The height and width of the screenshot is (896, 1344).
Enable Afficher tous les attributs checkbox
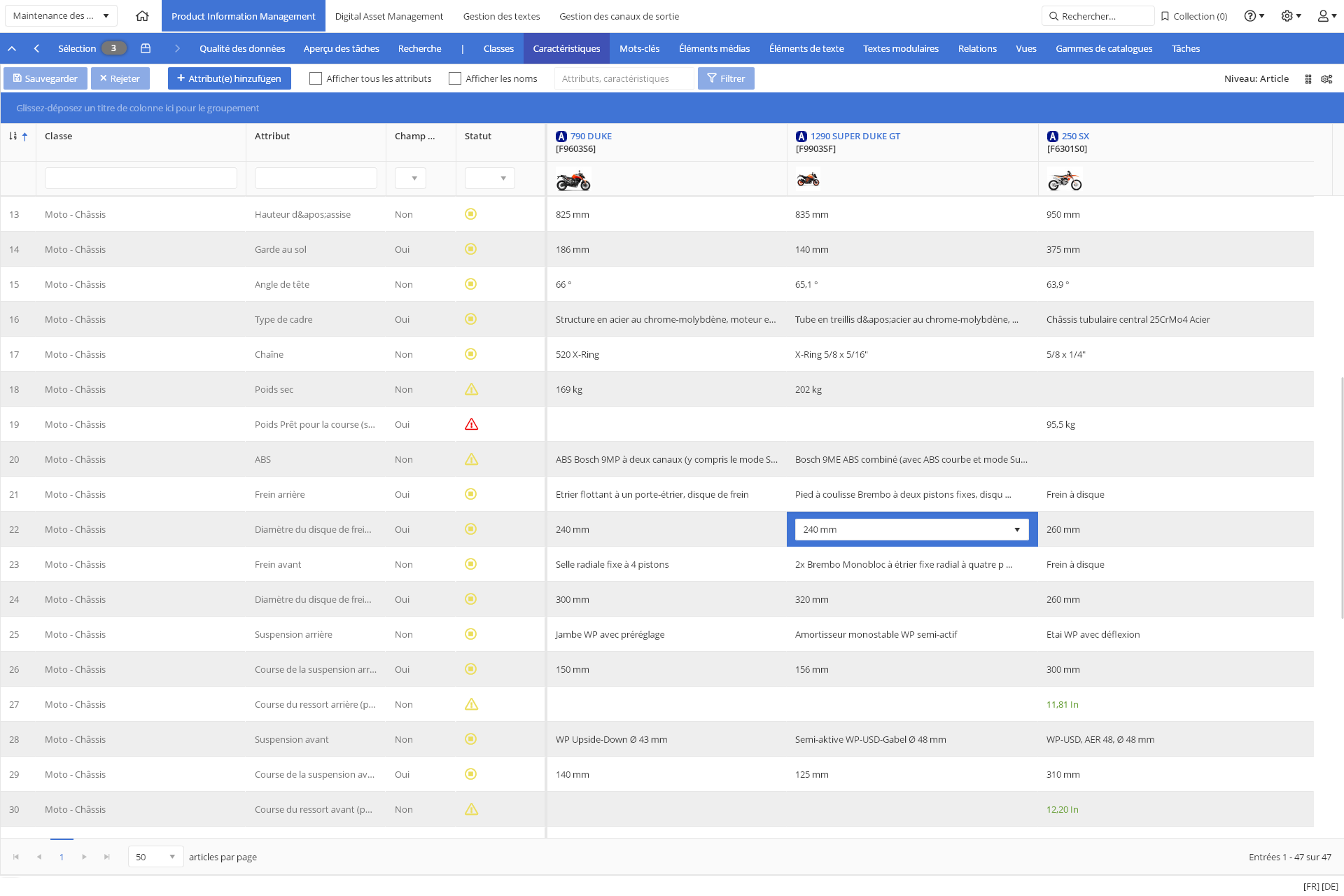pos(316,78)
